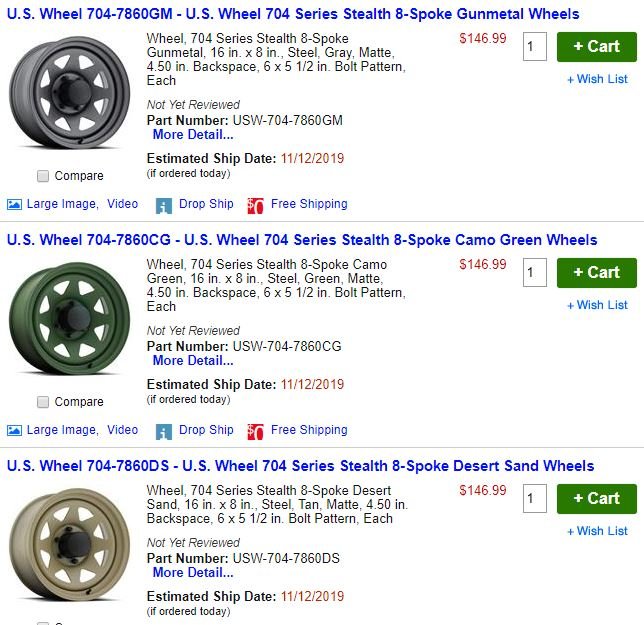Add the Gunmetal wheel to cart

coord(596,47)
